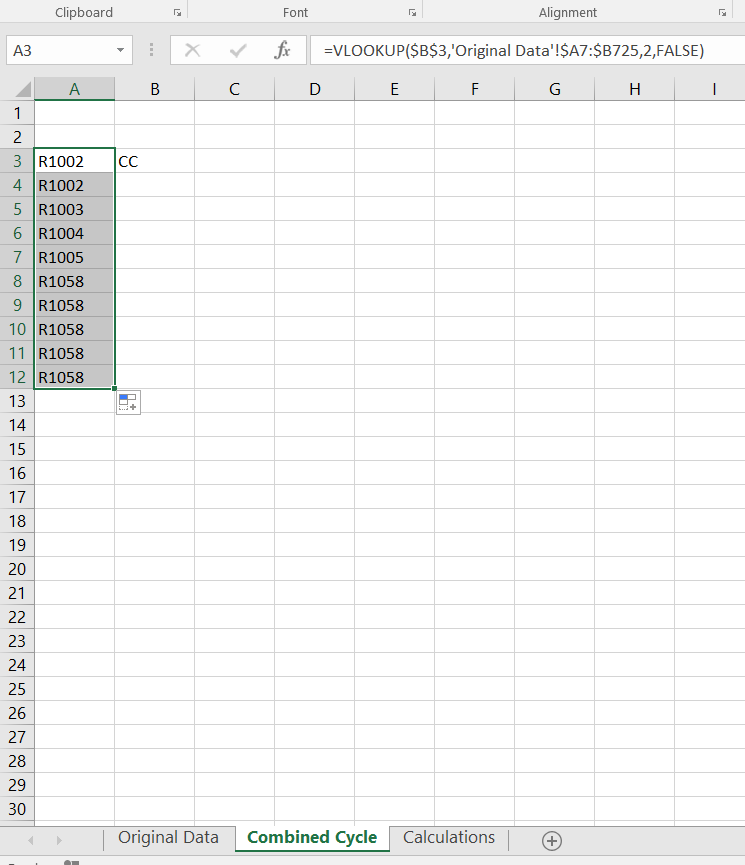Image resolution: width=745 pixels, height=865 pixels.
Task: Select column B header
Action: click(x=155, y=89)
